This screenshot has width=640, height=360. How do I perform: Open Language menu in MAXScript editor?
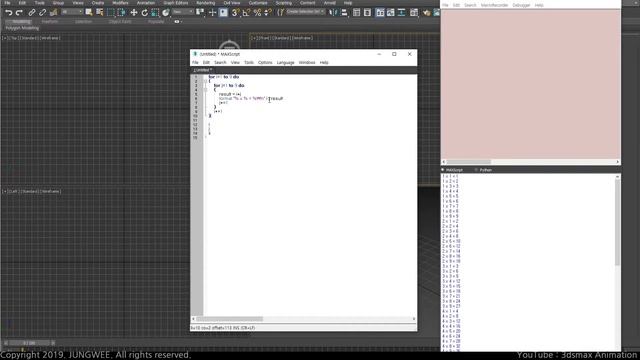point(285,62)
